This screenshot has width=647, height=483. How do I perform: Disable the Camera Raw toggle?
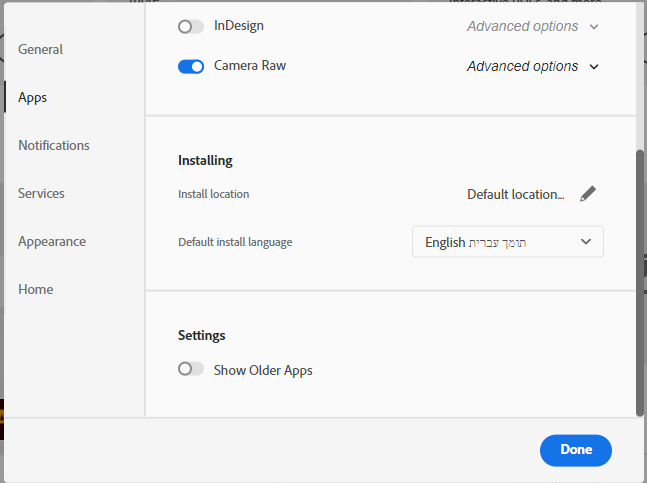(191, 67)
